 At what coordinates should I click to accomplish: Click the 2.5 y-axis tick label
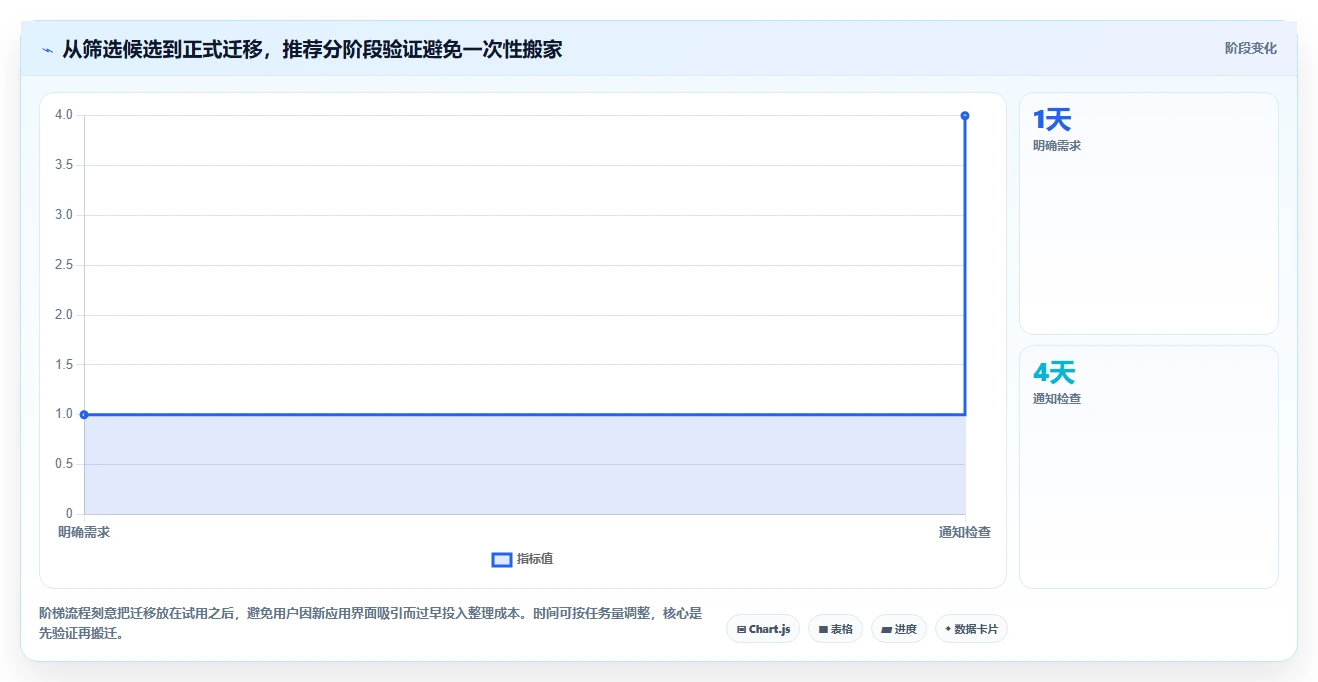coord(64,265)
